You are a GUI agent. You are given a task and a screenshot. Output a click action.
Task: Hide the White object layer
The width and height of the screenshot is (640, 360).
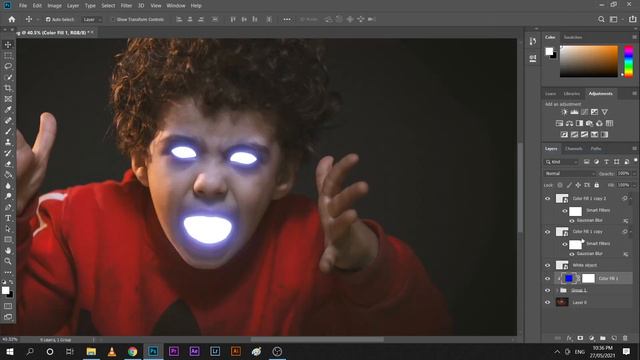click(x=548, y=265)
